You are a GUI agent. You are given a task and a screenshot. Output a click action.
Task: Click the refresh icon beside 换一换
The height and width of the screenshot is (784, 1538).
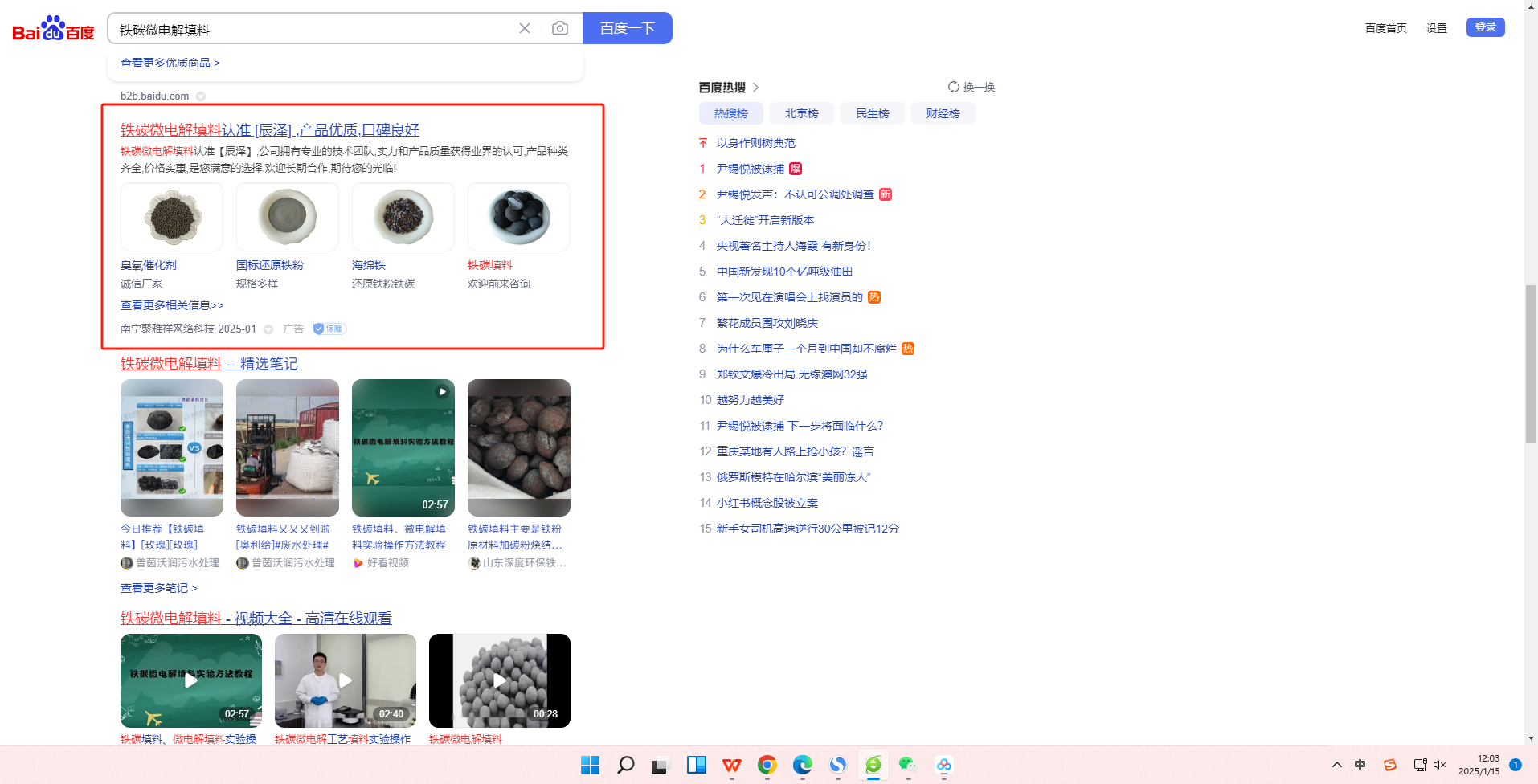coord(953,87)
